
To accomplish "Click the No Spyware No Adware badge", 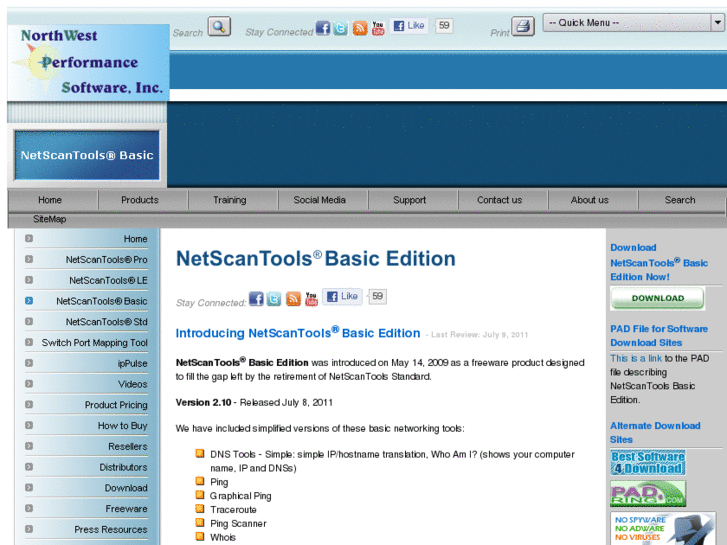I will coord(663,528).
